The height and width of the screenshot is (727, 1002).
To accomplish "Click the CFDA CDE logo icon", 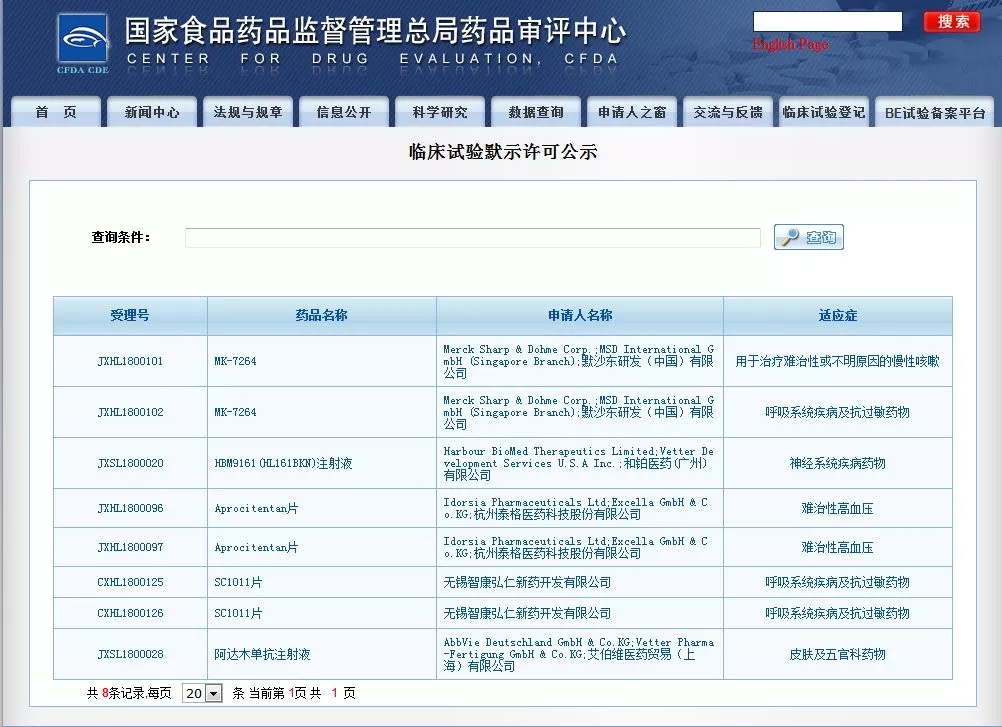I will click(82, 42).
